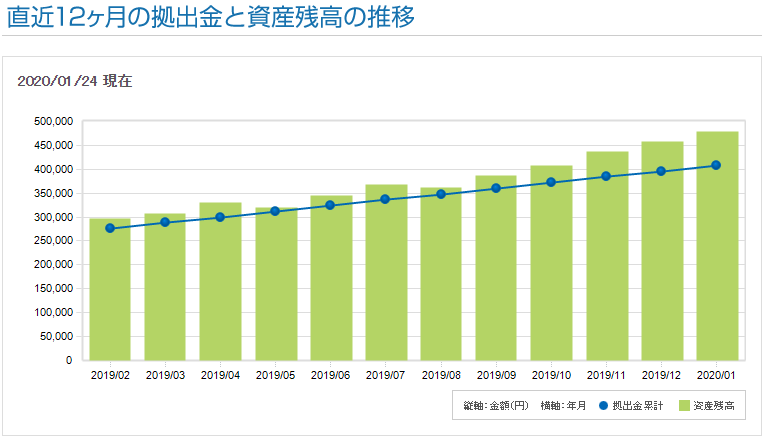The width and height of the screenshot is (764, 438).
Task: Click the 100,000 y-axis label
Action: tap(54, 312)
